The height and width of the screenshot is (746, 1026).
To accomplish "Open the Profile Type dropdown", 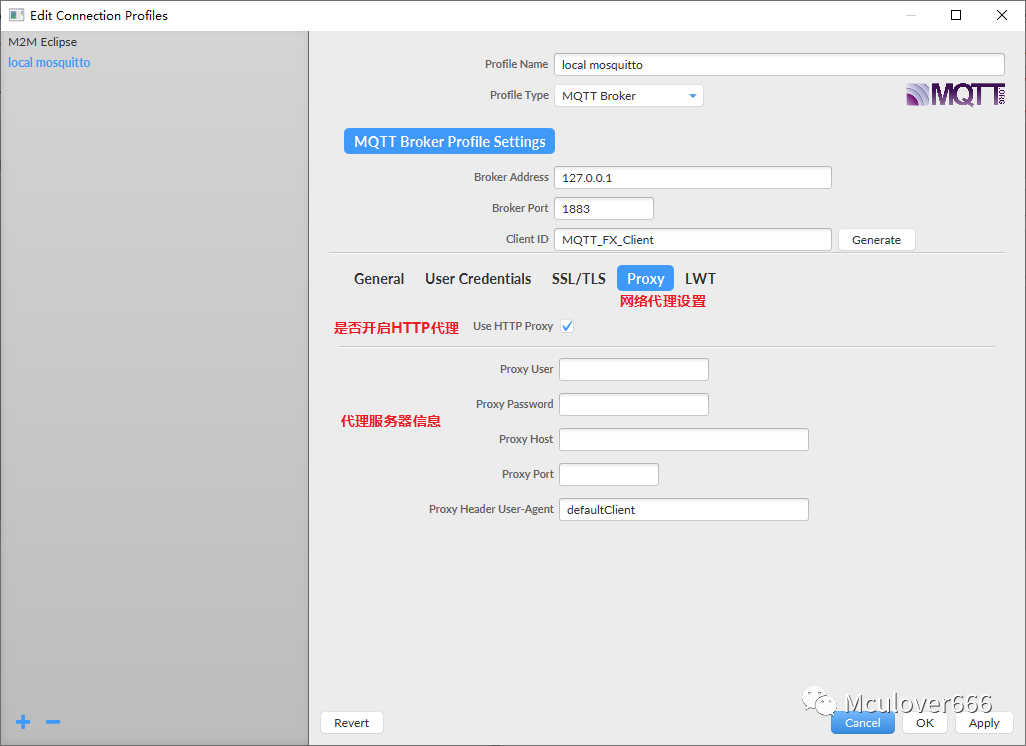I will pos(629,96).
